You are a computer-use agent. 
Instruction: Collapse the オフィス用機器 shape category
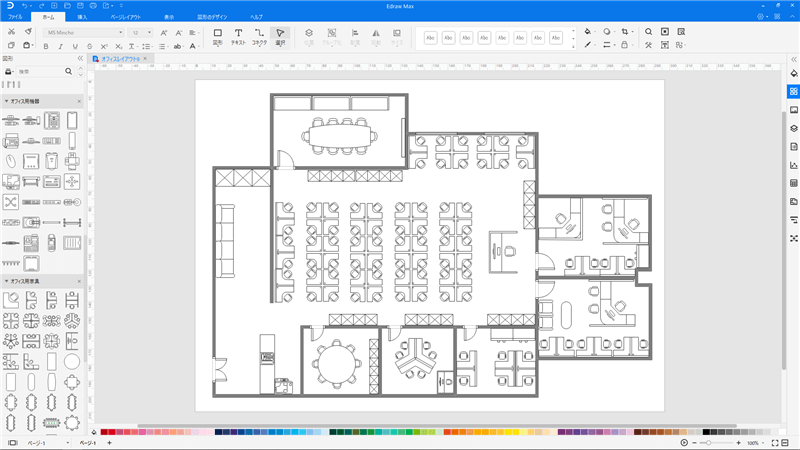[x=7, y=101]
